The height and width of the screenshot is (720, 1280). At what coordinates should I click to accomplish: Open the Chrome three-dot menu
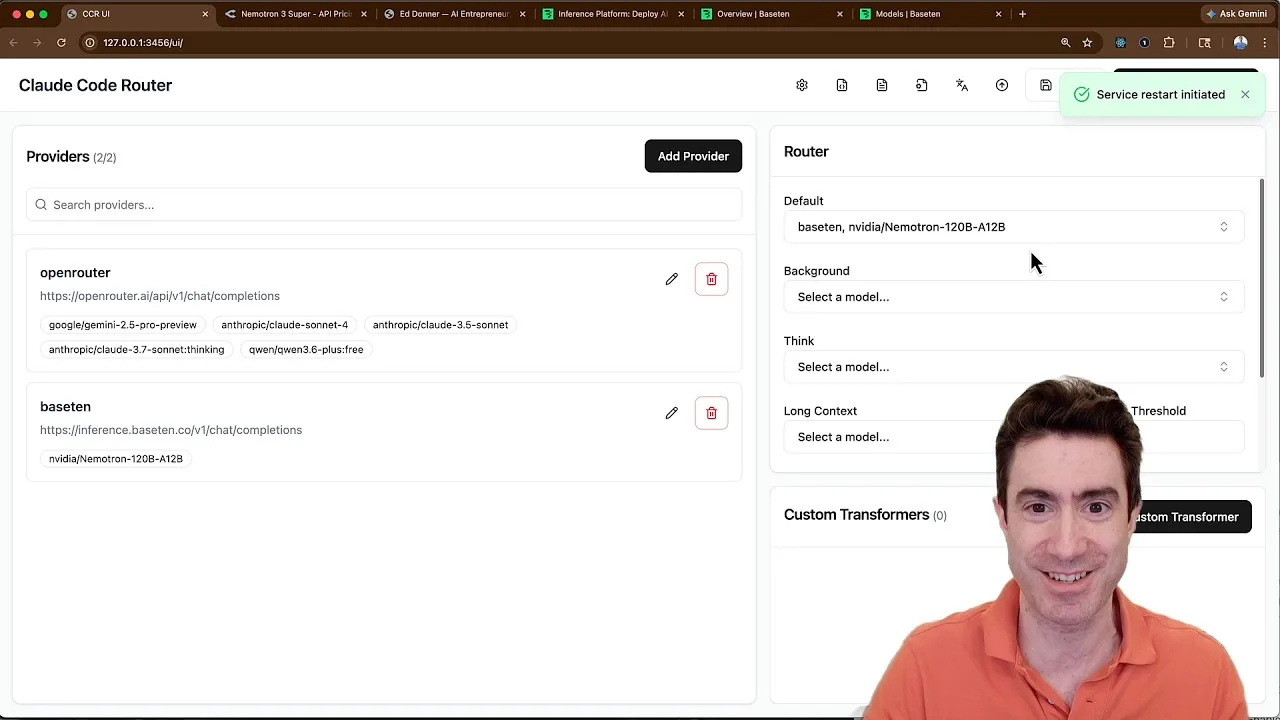click(1265, 42)
